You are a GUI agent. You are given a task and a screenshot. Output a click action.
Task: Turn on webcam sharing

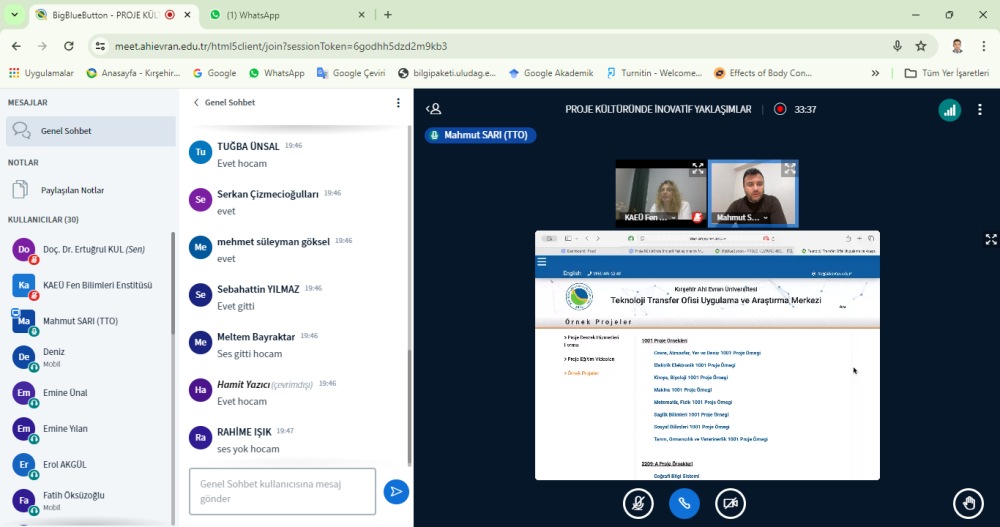(731, 503)
